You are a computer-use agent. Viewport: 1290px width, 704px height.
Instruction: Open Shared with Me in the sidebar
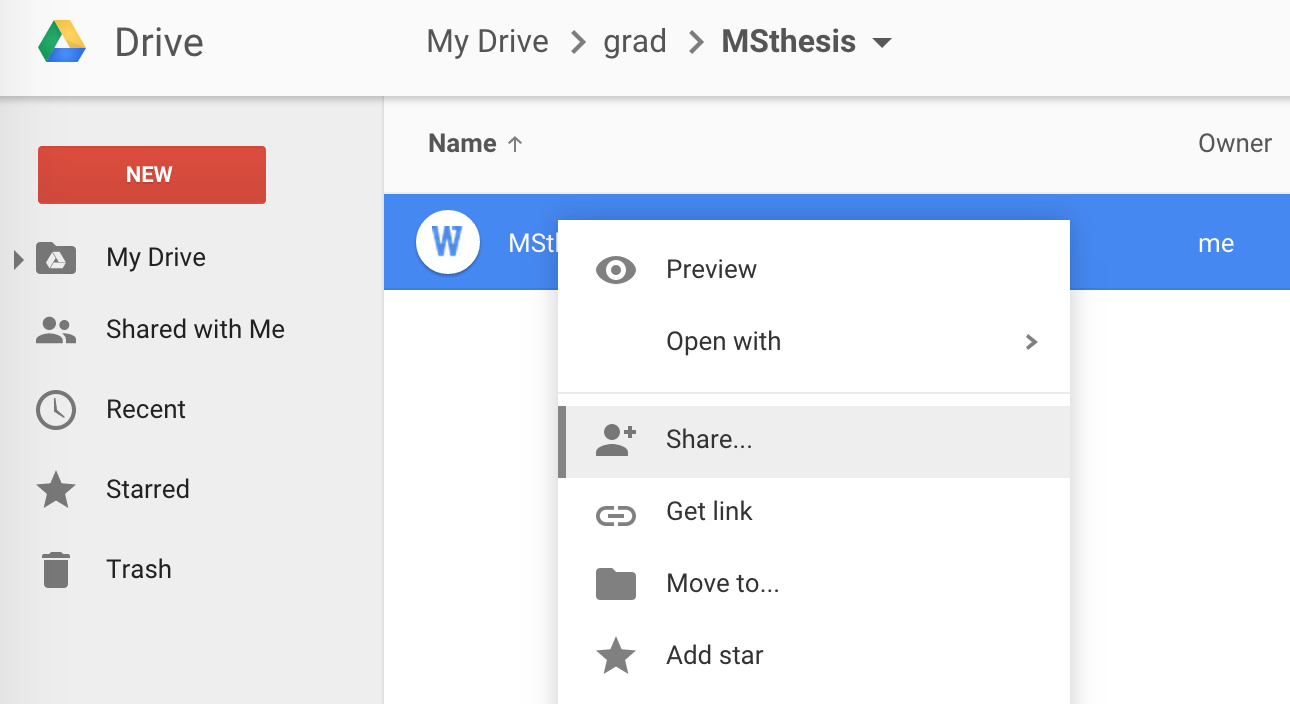pyautogui.click(x=195, y=330)
